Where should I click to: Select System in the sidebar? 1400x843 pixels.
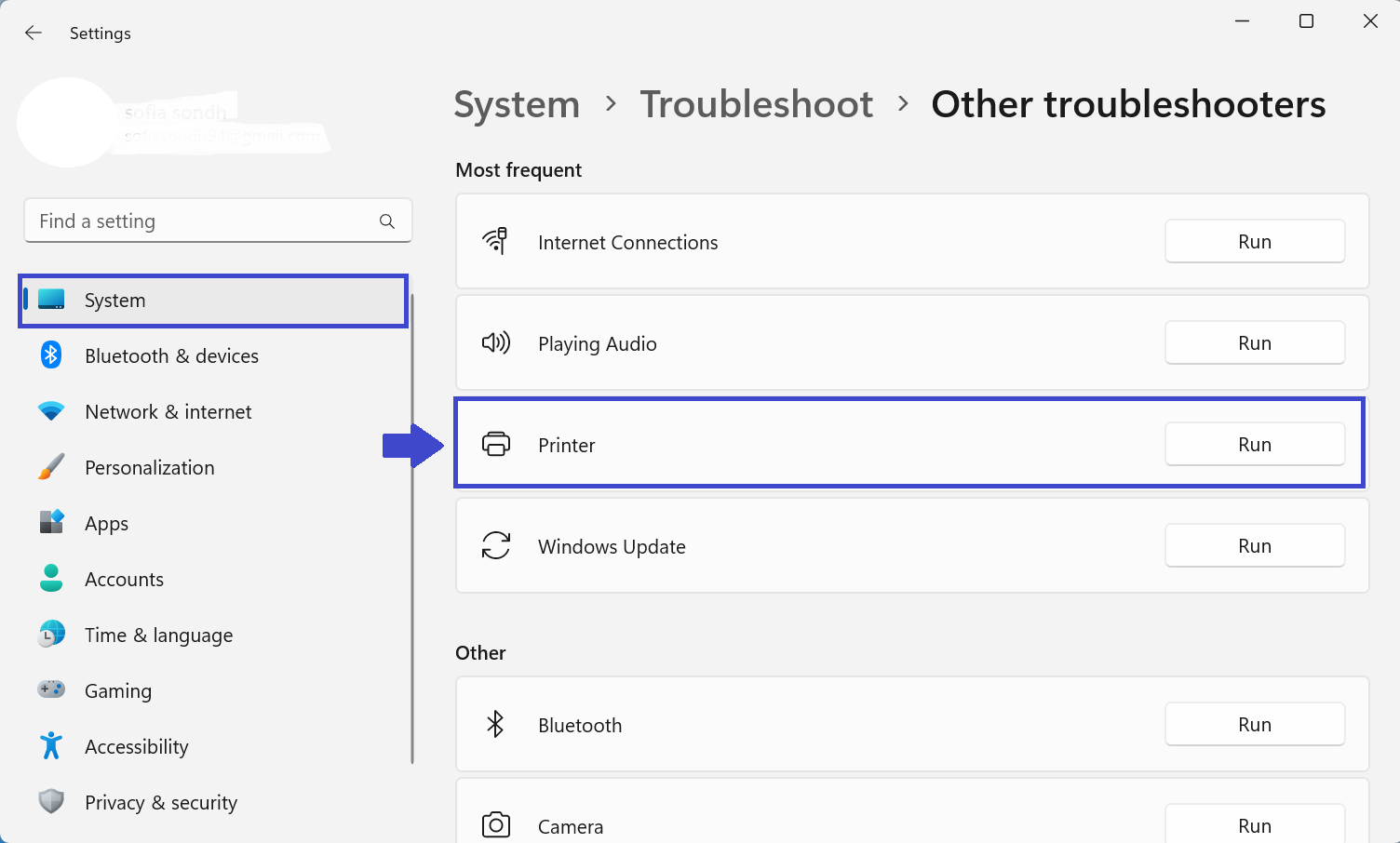tap(114, 301)
